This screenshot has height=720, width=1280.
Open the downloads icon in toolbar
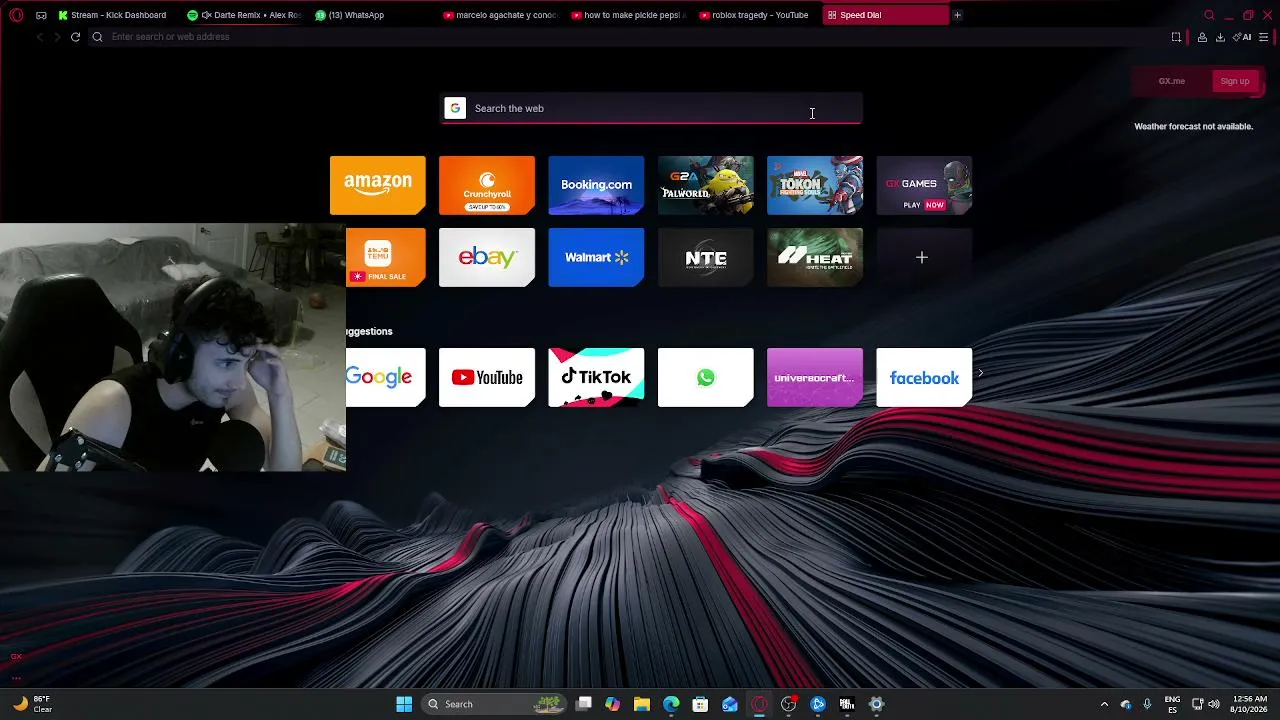click(1220, 37)
